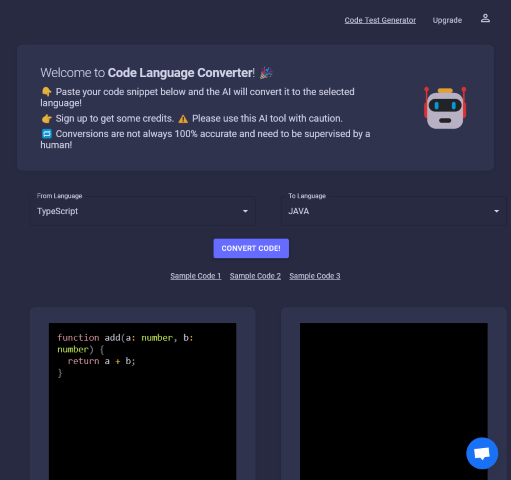Click the CONVERT CODE! button
This screenshot has width=511, height=480.
[x=251, y=248]
